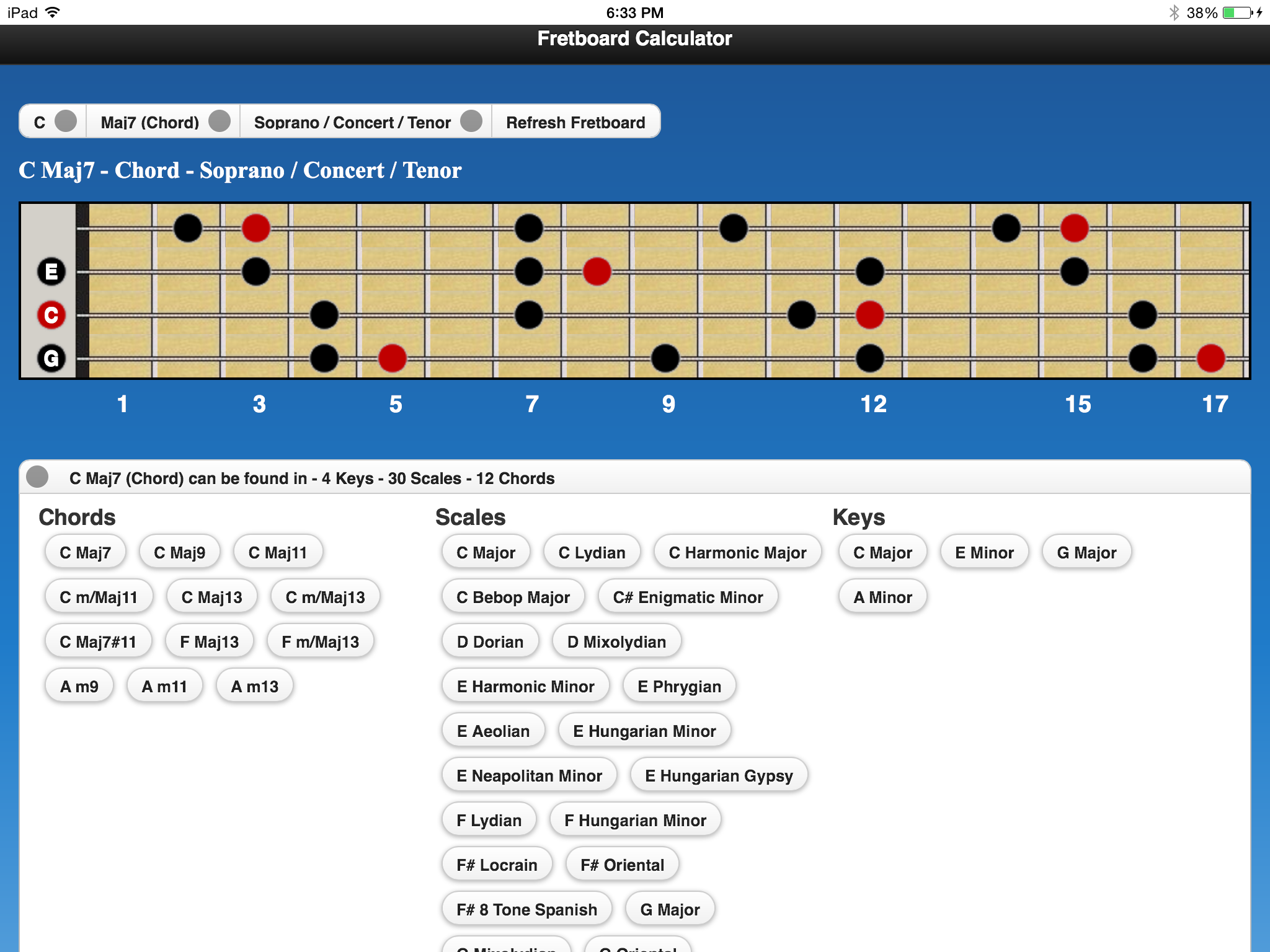Viewport: 1270px width, 952px height.
Task: Open the C root note selector
Action: pyautogui.click(x=53, y=121)
